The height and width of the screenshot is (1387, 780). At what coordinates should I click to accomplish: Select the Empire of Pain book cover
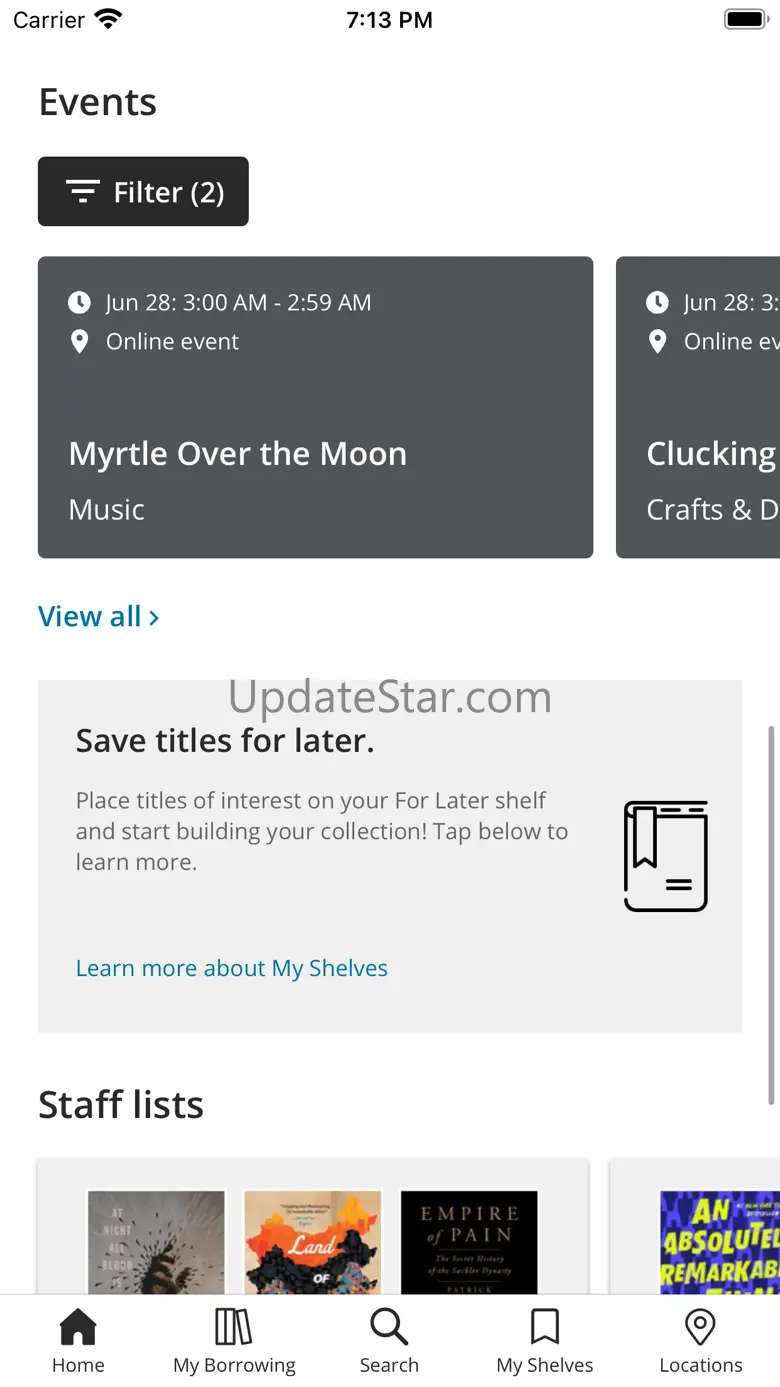469,1242
